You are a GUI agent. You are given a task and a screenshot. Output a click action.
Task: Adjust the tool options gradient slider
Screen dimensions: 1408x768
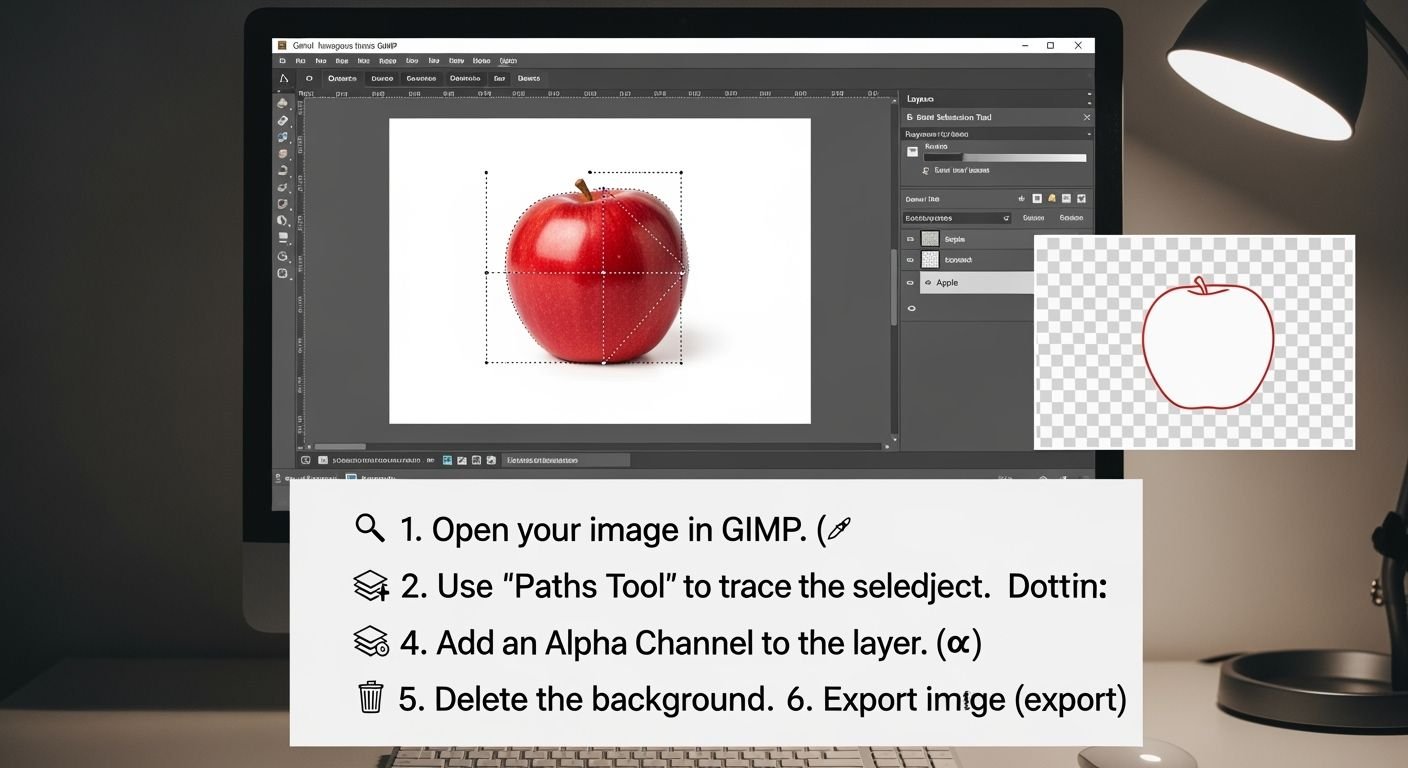click(x=1005, y=158)
